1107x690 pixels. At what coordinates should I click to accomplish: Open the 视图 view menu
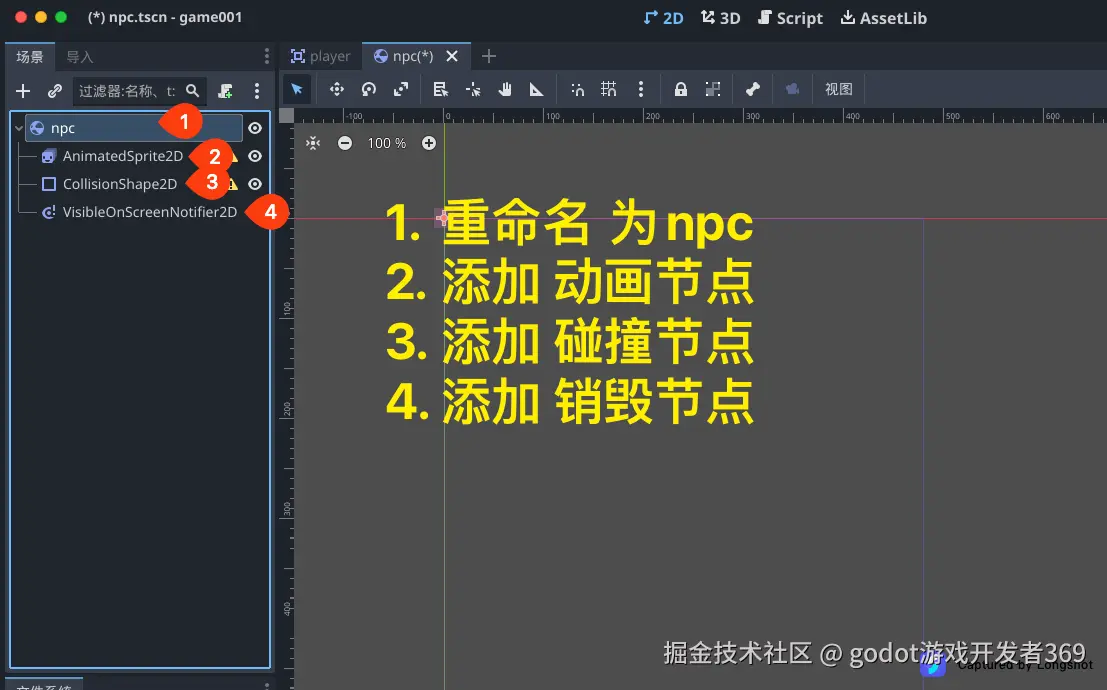coord(839,89)
